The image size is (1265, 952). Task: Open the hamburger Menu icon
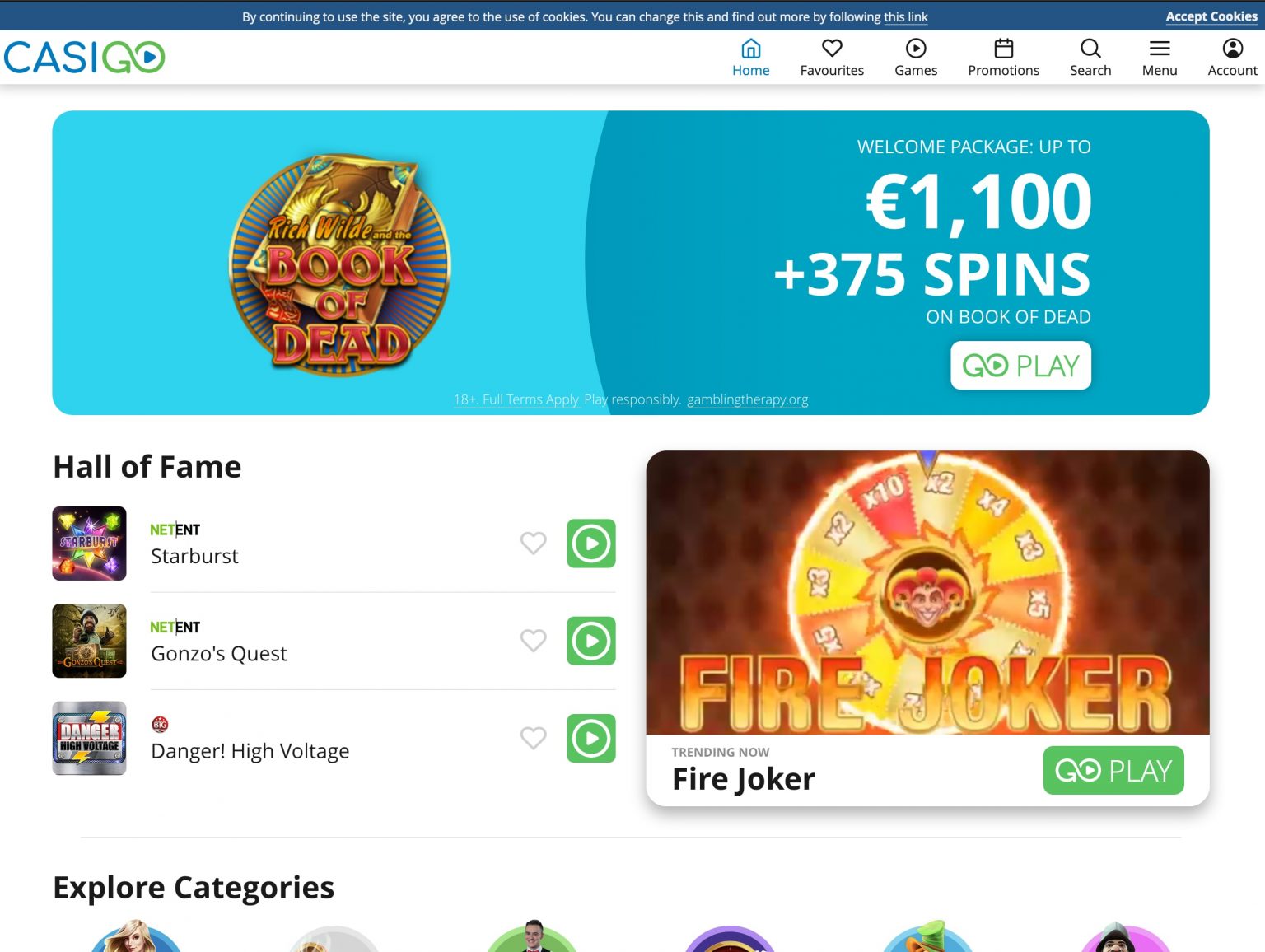tap(1160, 49)
